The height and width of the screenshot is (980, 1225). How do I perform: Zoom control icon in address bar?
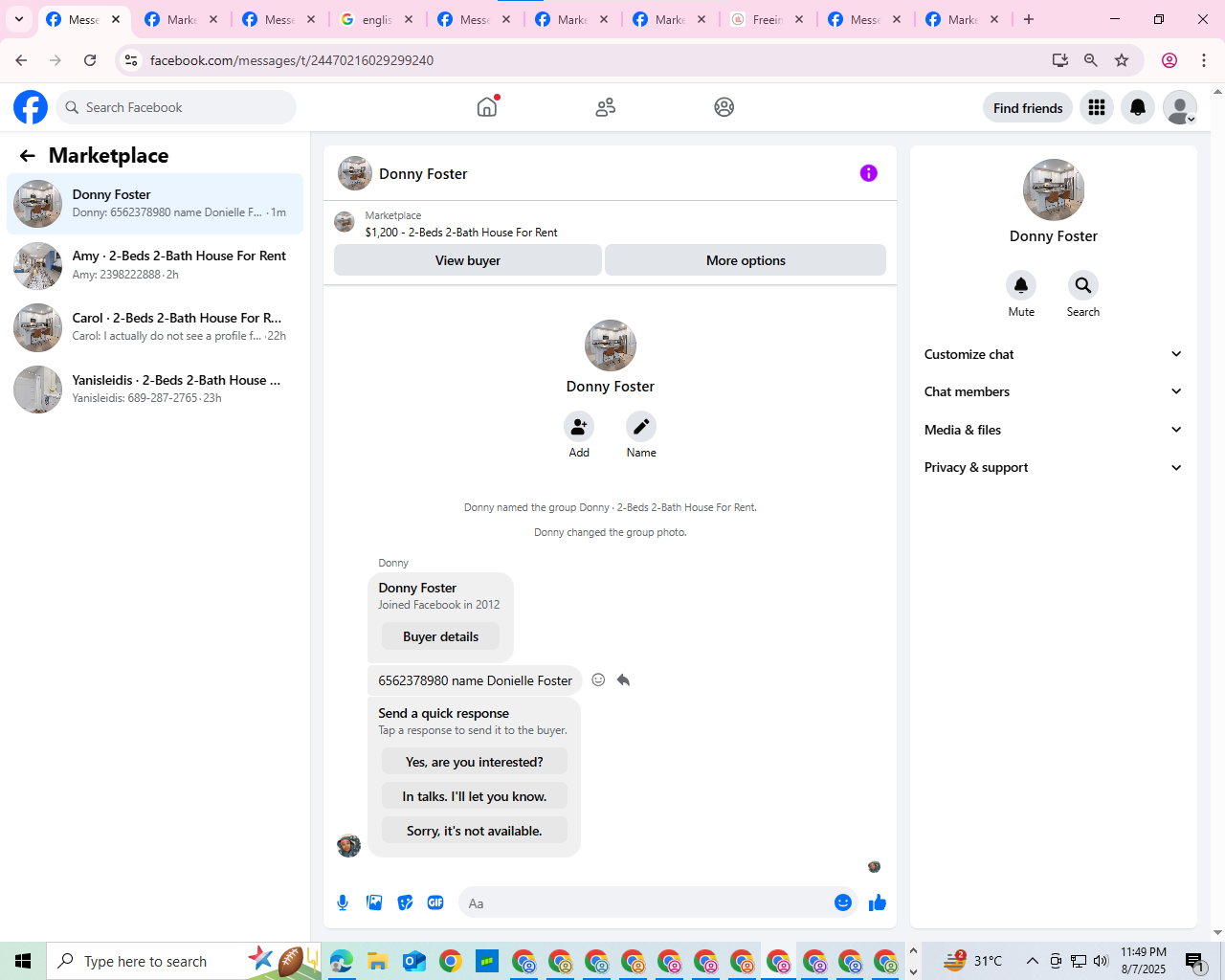[x=1091, y=60]
